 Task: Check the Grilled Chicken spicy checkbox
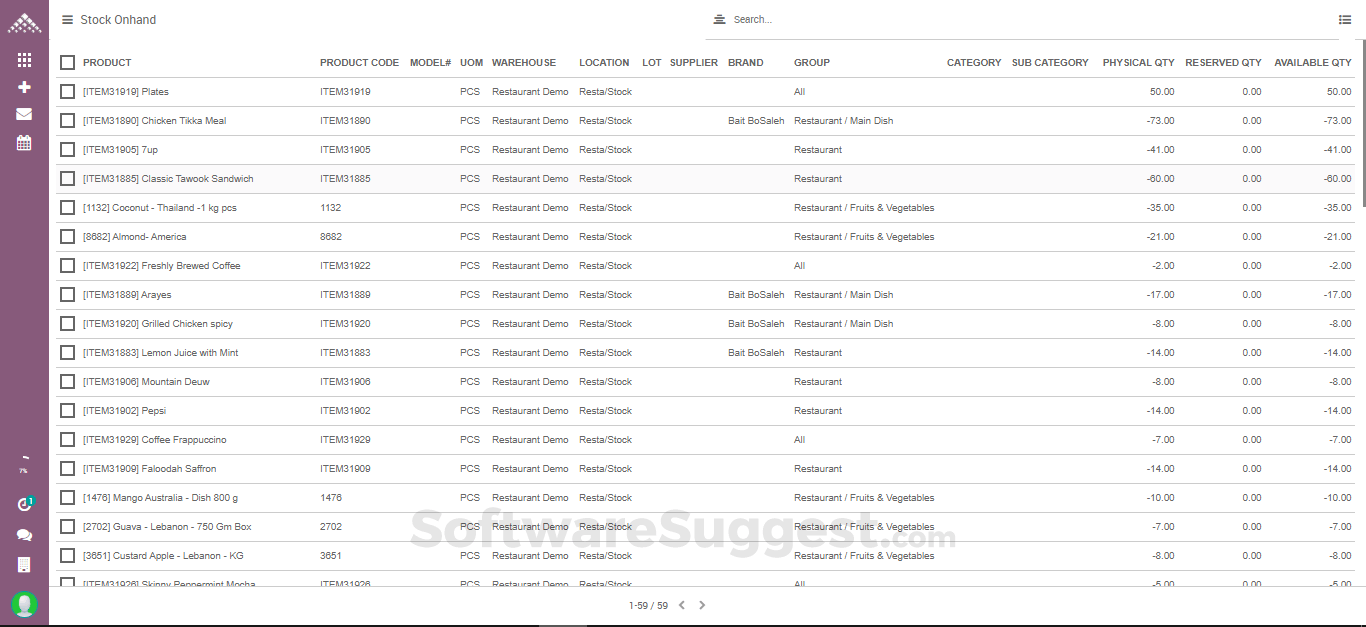(67, 324)
